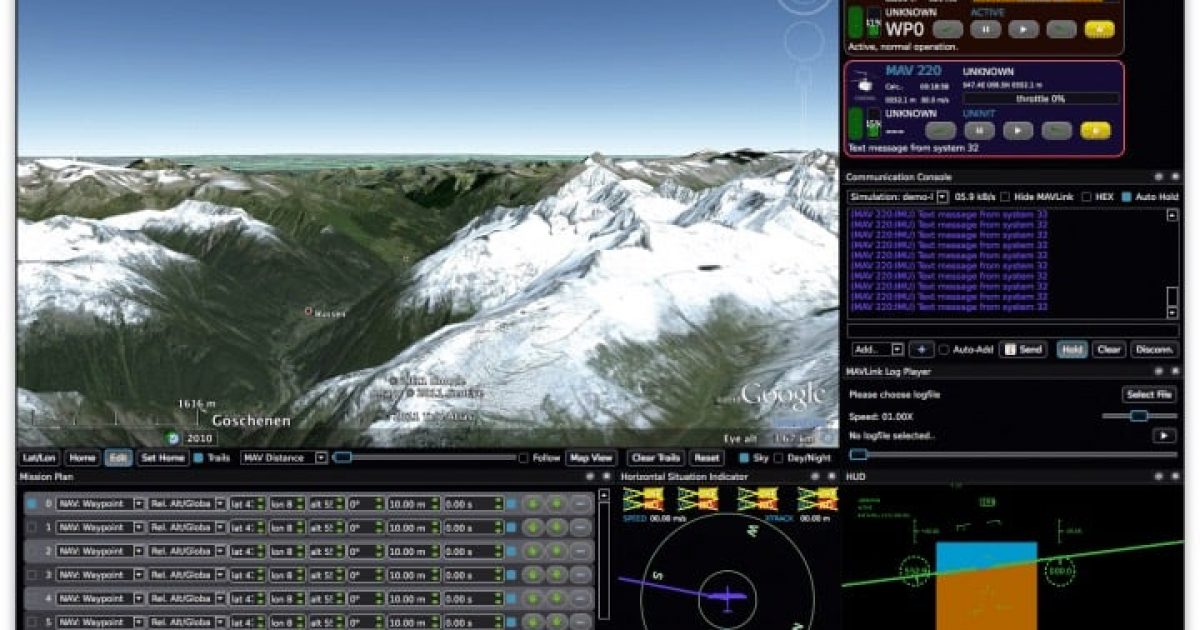Image resolution: width=1200 pixels, height=630 pixels.
Task: Open Rel. Alt/Global dropdown for waypoint 0
Action: [187, 504]
